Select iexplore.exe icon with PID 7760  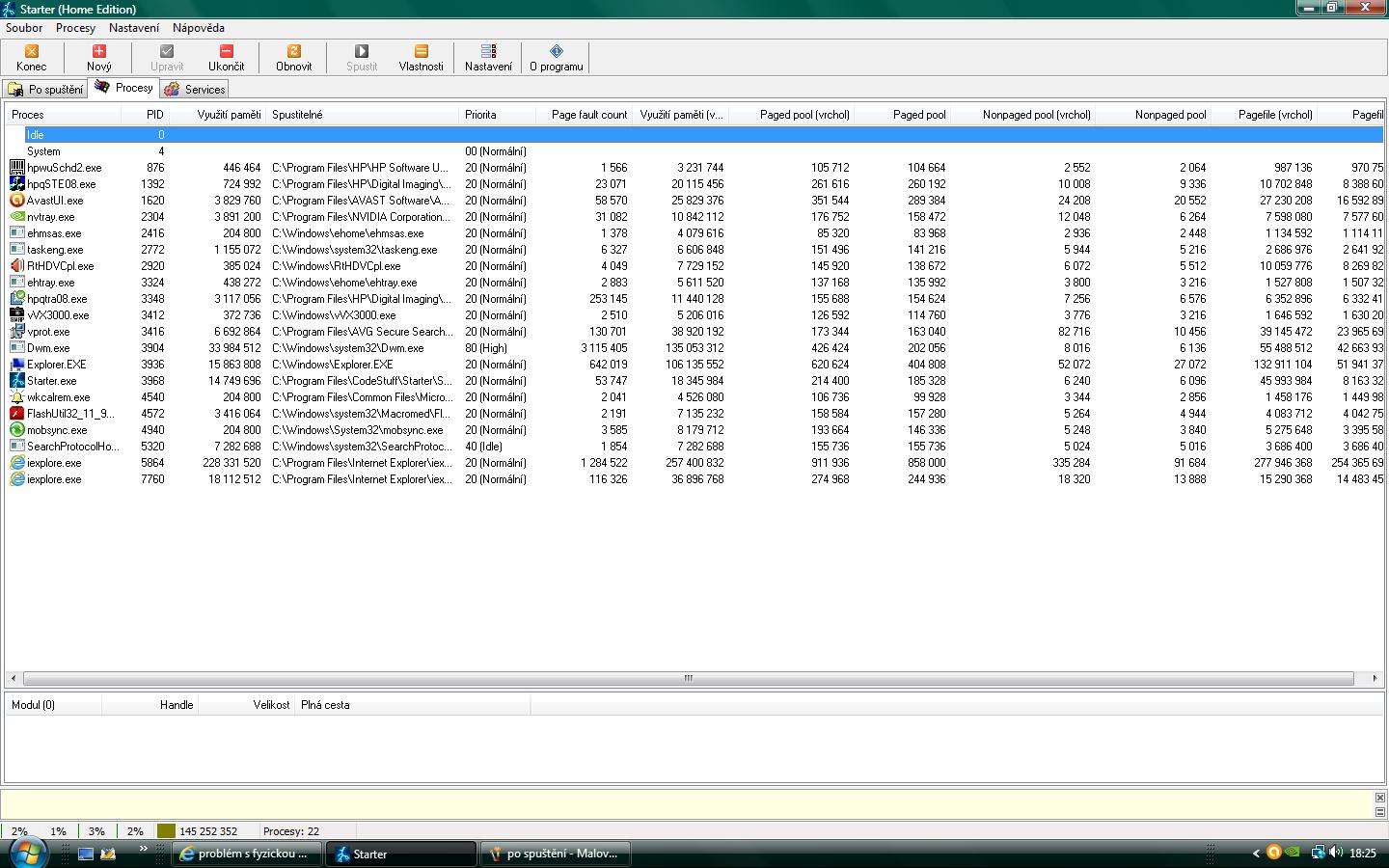[x=17, y=479]
